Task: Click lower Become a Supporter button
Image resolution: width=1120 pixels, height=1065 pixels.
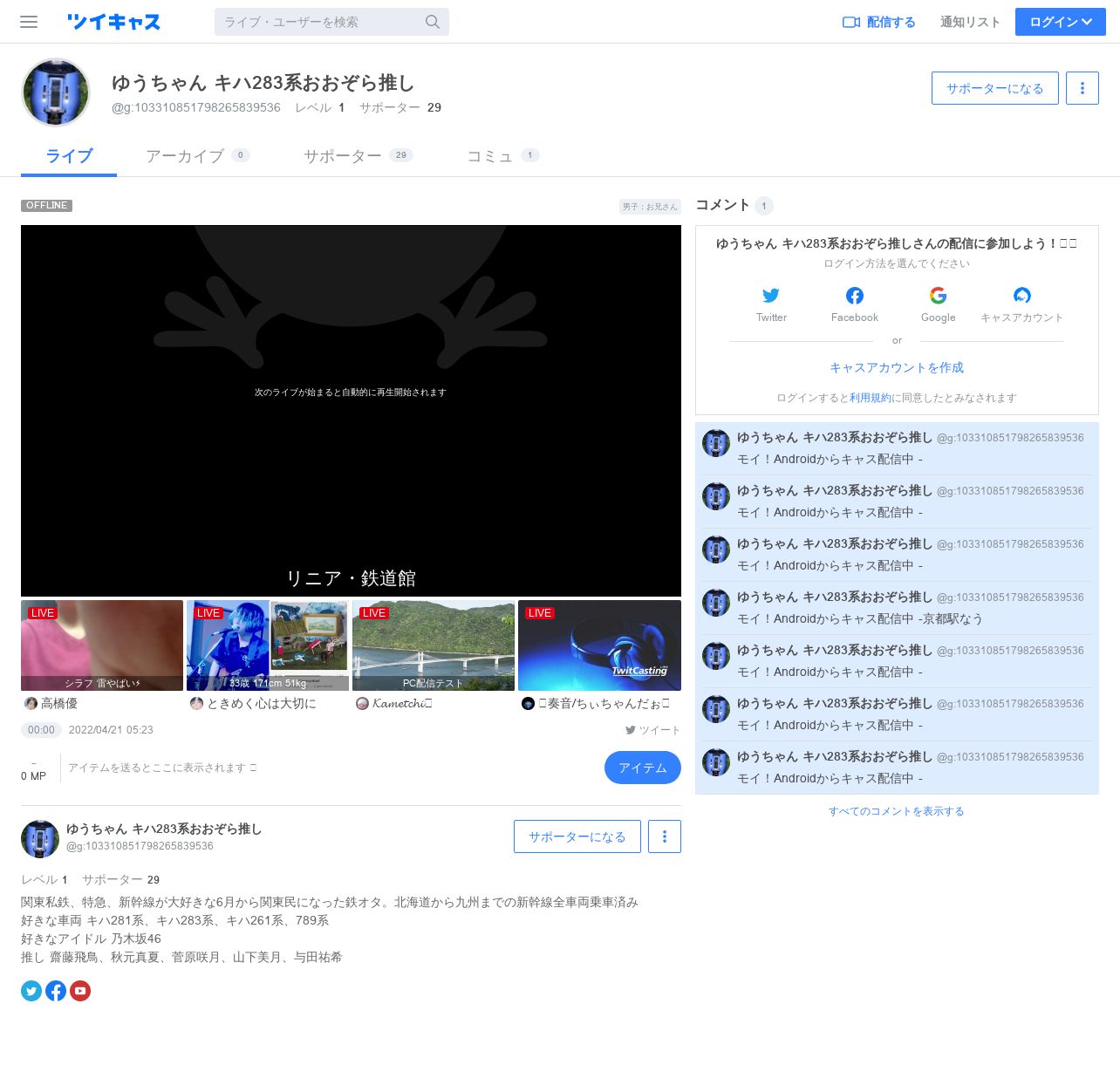Action: coord(577,836)
